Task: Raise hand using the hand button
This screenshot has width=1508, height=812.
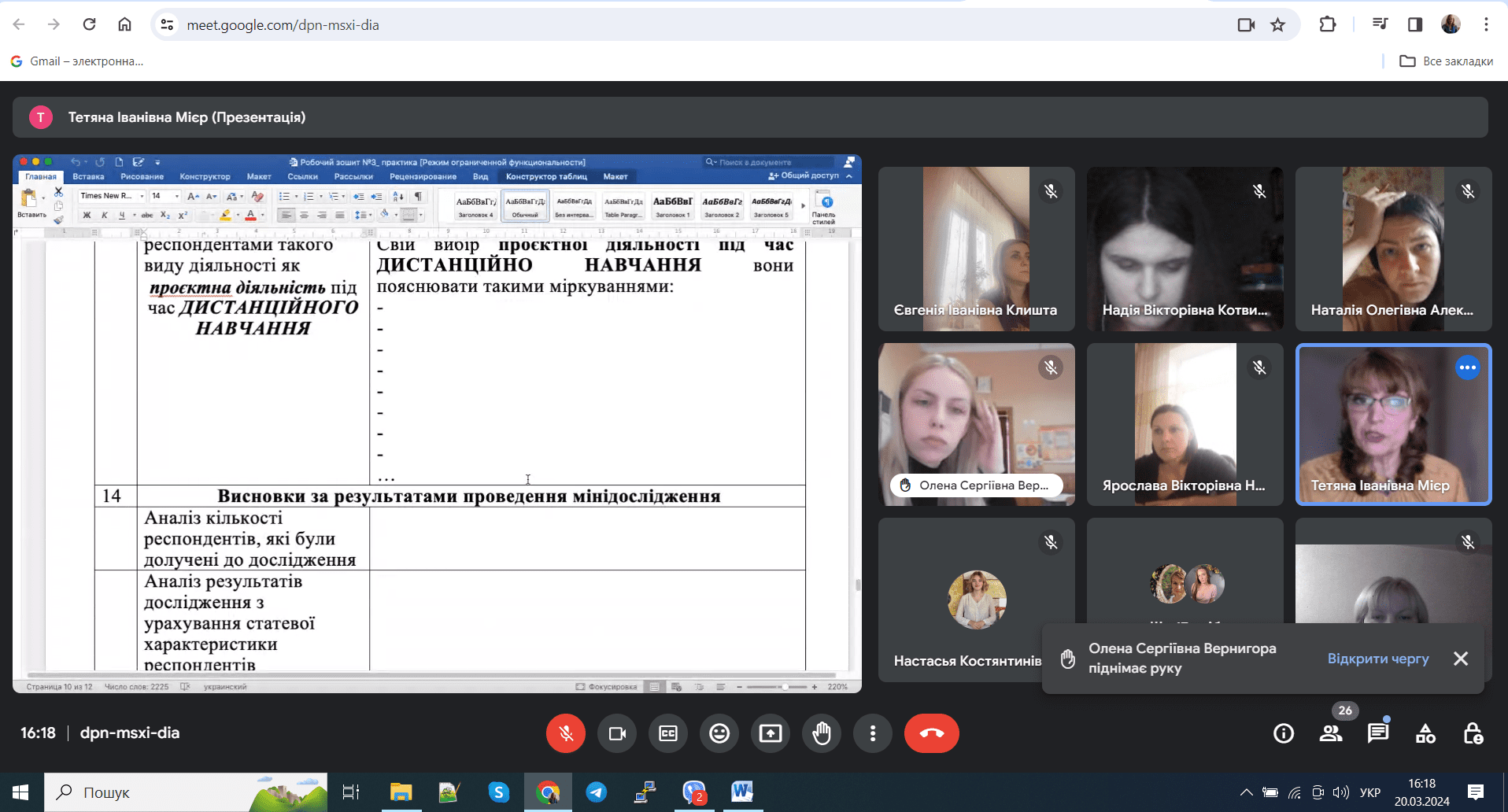Action: tap(822, 733)
